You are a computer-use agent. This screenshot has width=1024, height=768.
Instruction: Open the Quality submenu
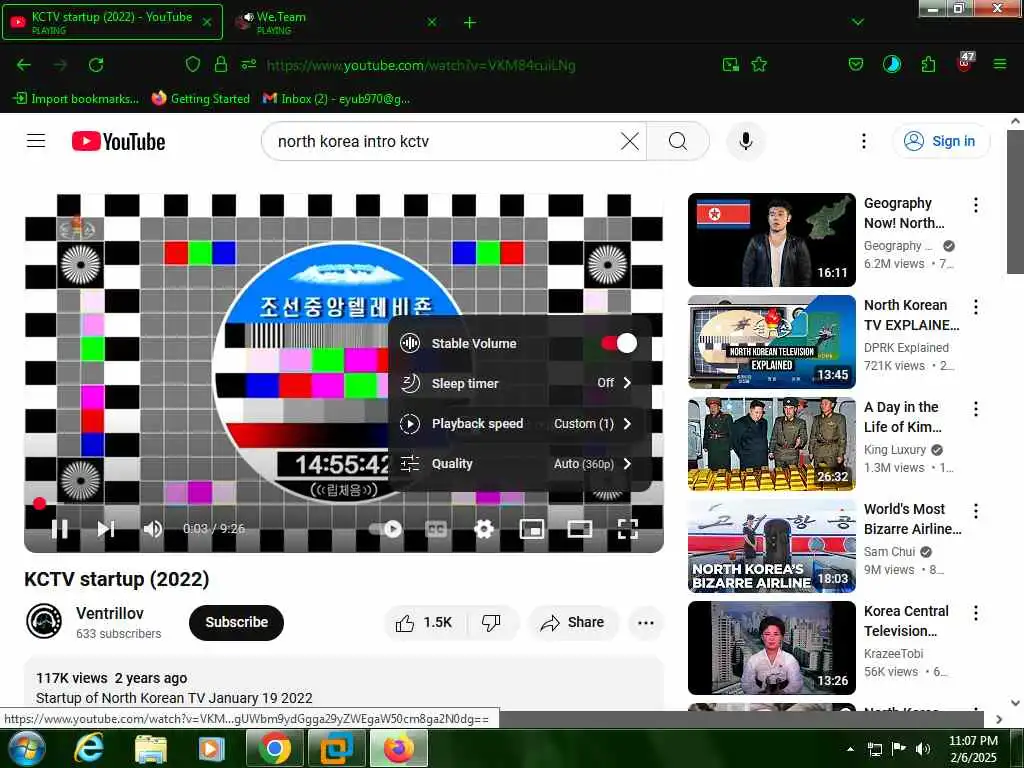click(519, 464)
